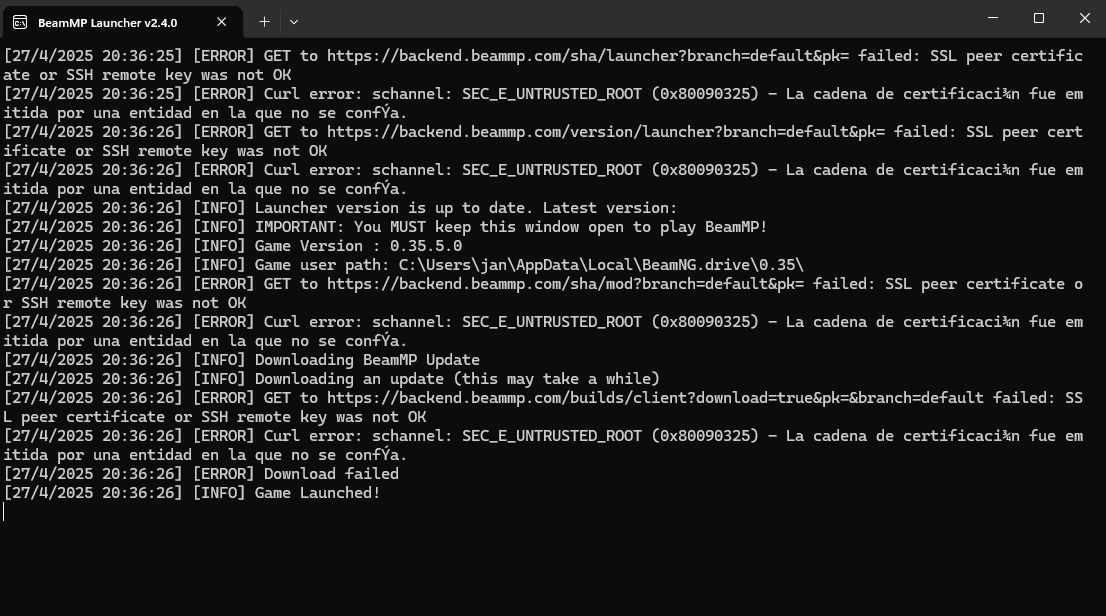The height and width of the screenshot is (616, 1106).
Task: Maximize the terminal window
Action: click(1039, 18)
